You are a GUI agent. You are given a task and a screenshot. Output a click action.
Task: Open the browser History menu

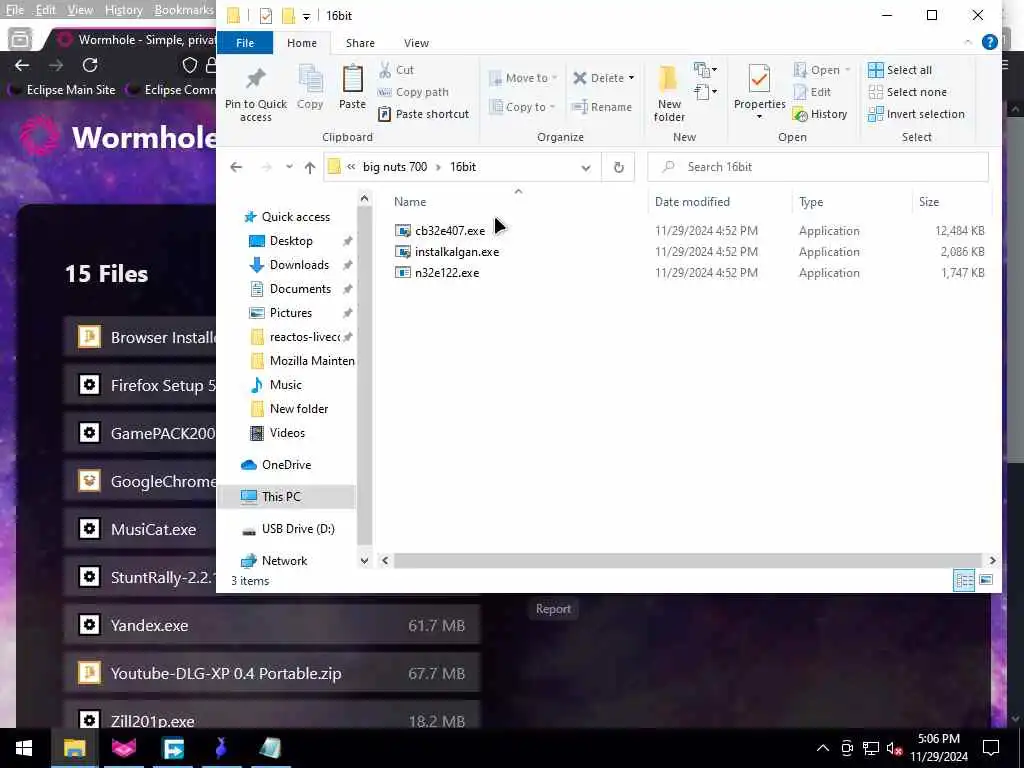coord(123,10)
